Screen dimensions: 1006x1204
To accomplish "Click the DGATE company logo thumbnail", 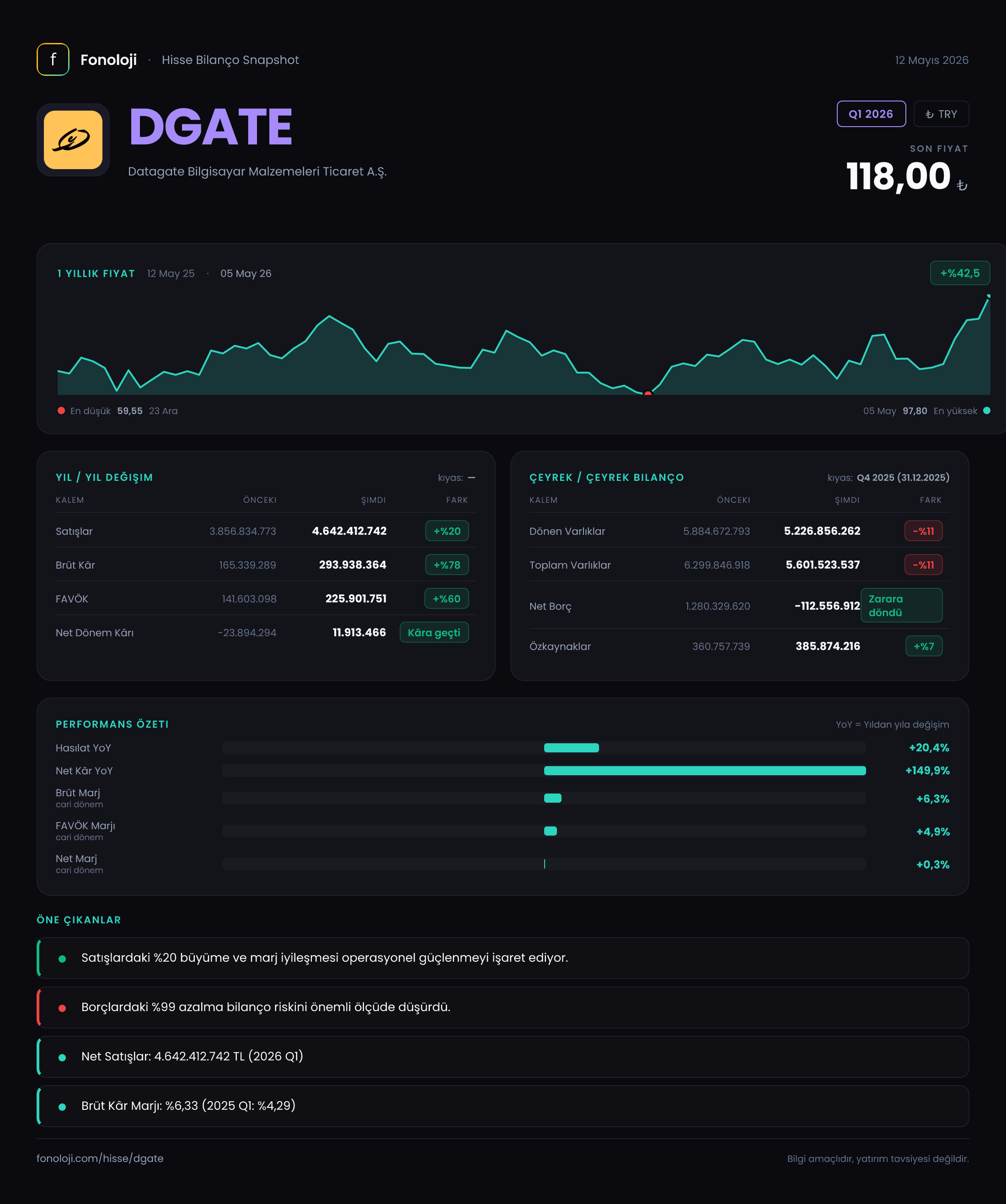I will pos(74,140).
